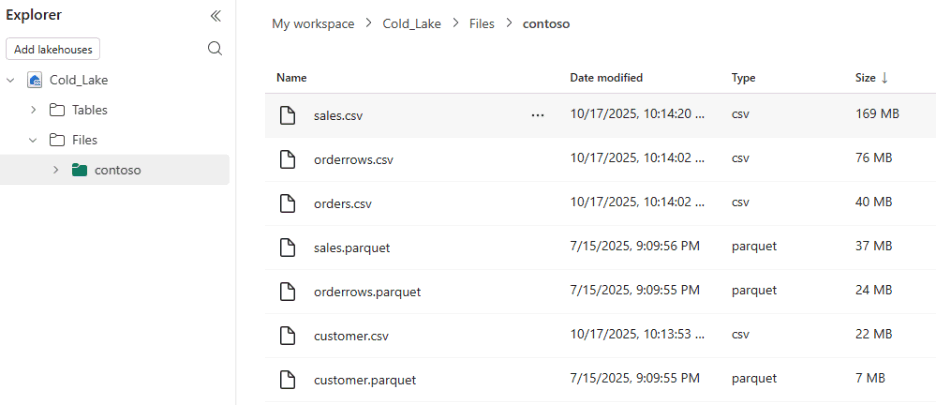The width and height of the screenshot is (936, 405).
Task: Expand the Tables folder chevron
Action: (33, 110)
